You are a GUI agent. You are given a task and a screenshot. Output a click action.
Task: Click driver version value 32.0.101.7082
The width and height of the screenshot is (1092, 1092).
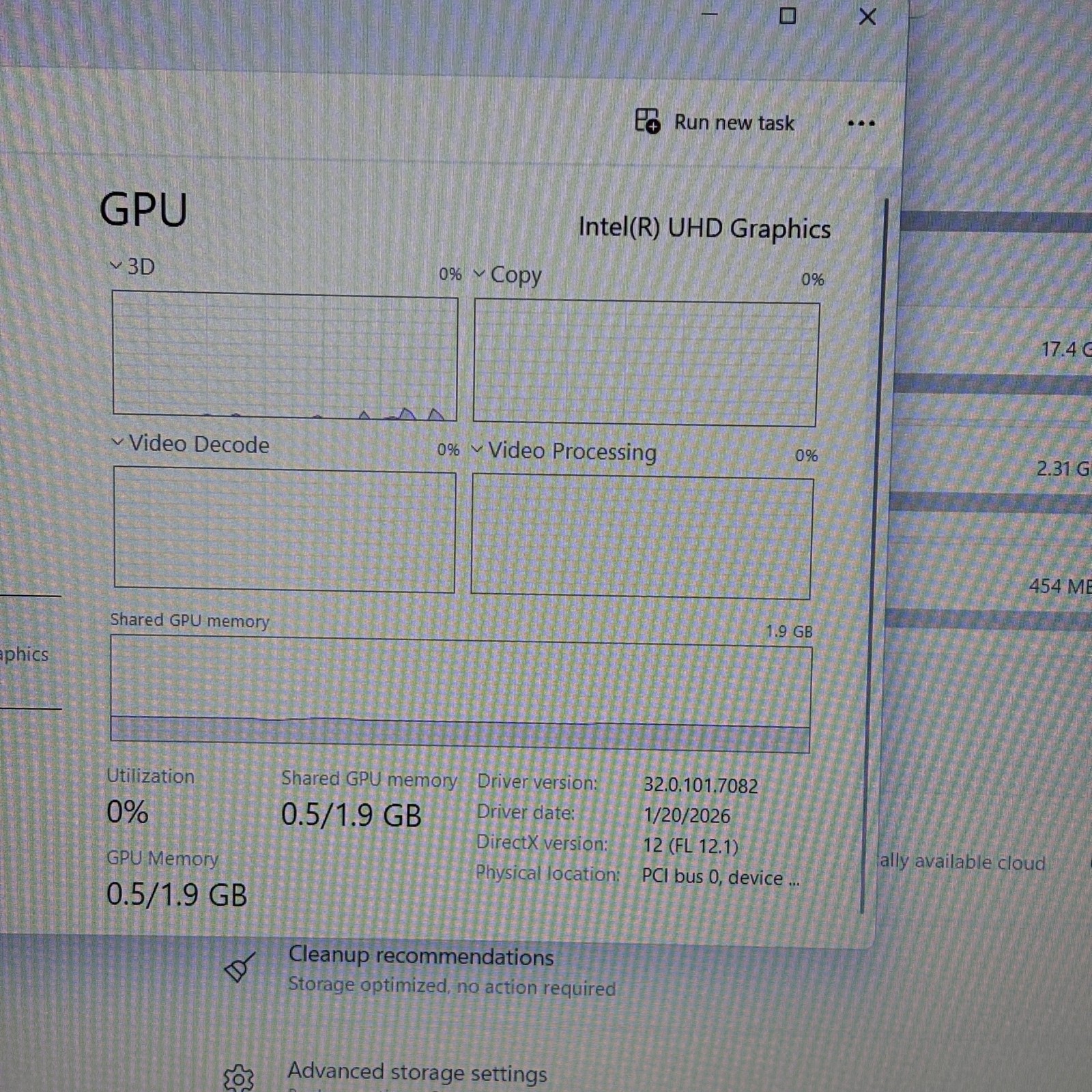tap(700, 786)
